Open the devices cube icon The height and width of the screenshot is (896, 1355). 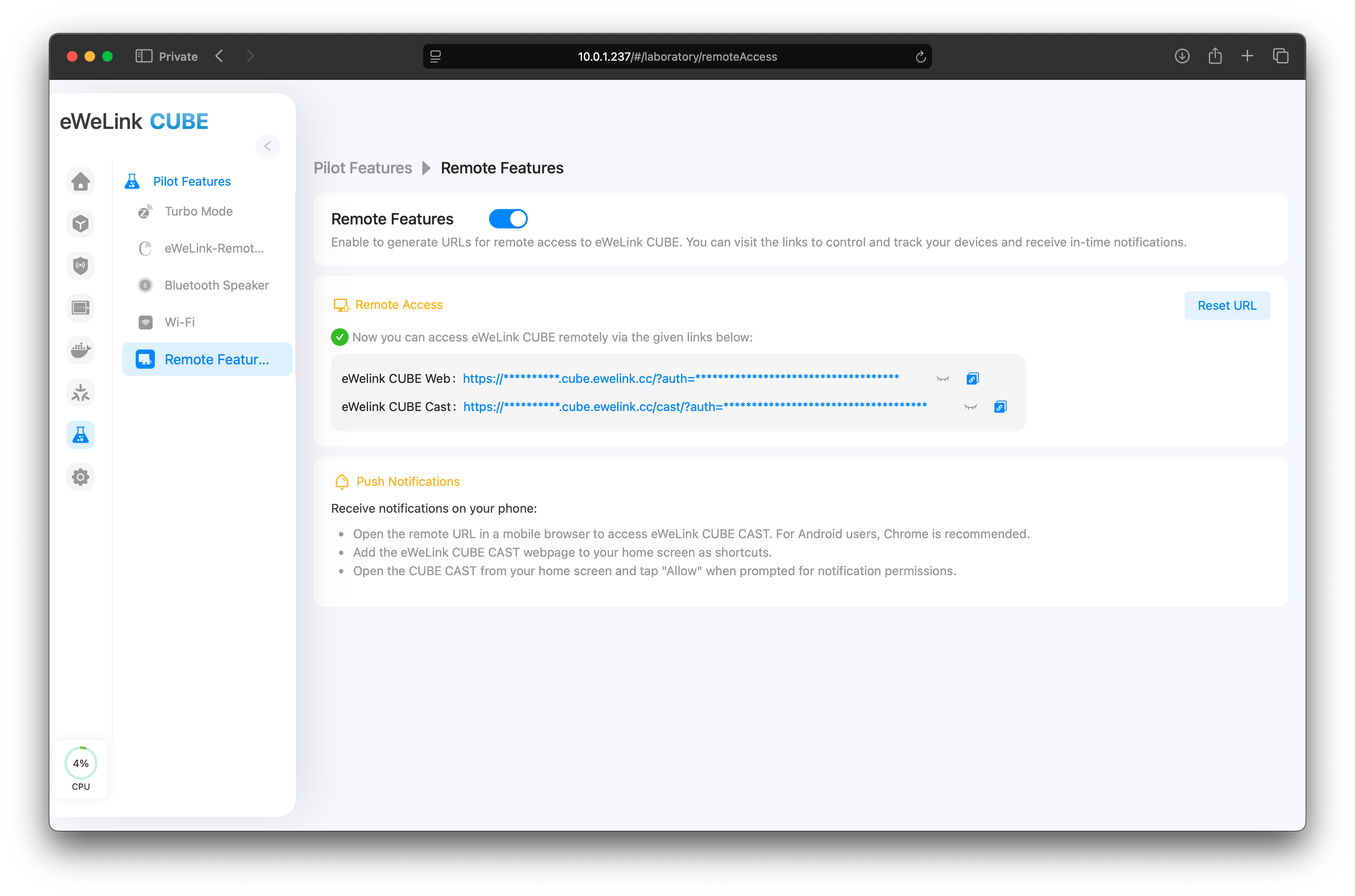click(81, 224)
